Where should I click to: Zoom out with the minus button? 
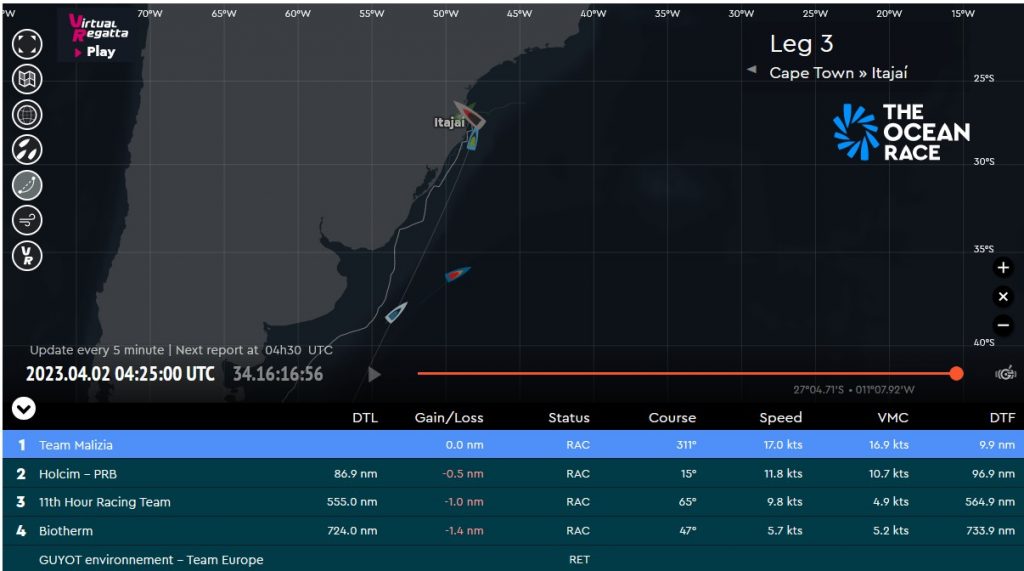click(x=1003, y=325)
